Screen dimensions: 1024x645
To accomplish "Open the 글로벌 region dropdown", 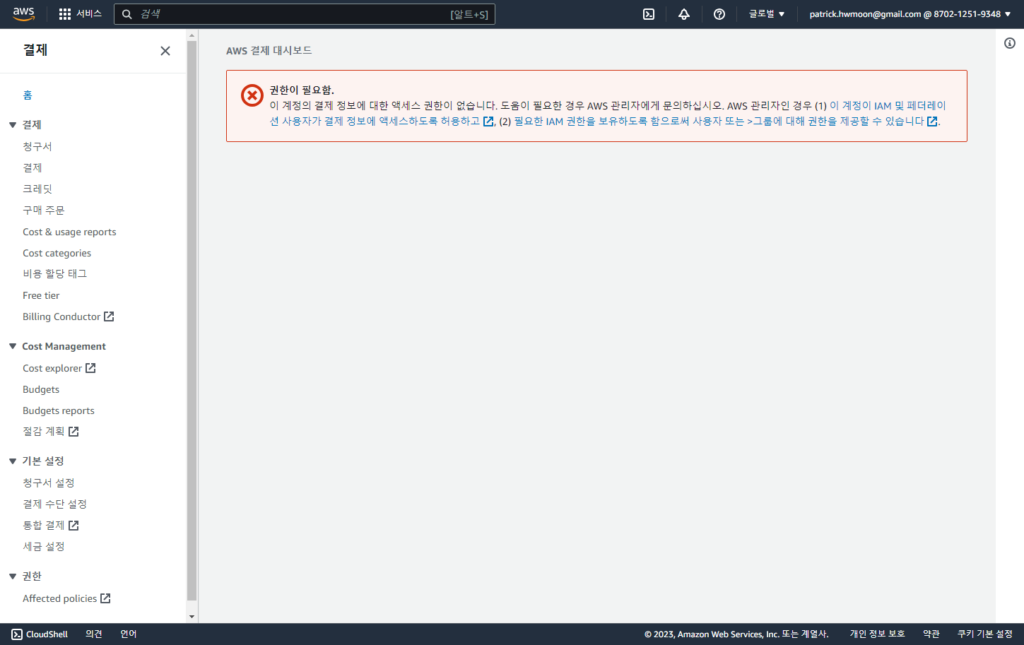I will [x=767, y=14].
